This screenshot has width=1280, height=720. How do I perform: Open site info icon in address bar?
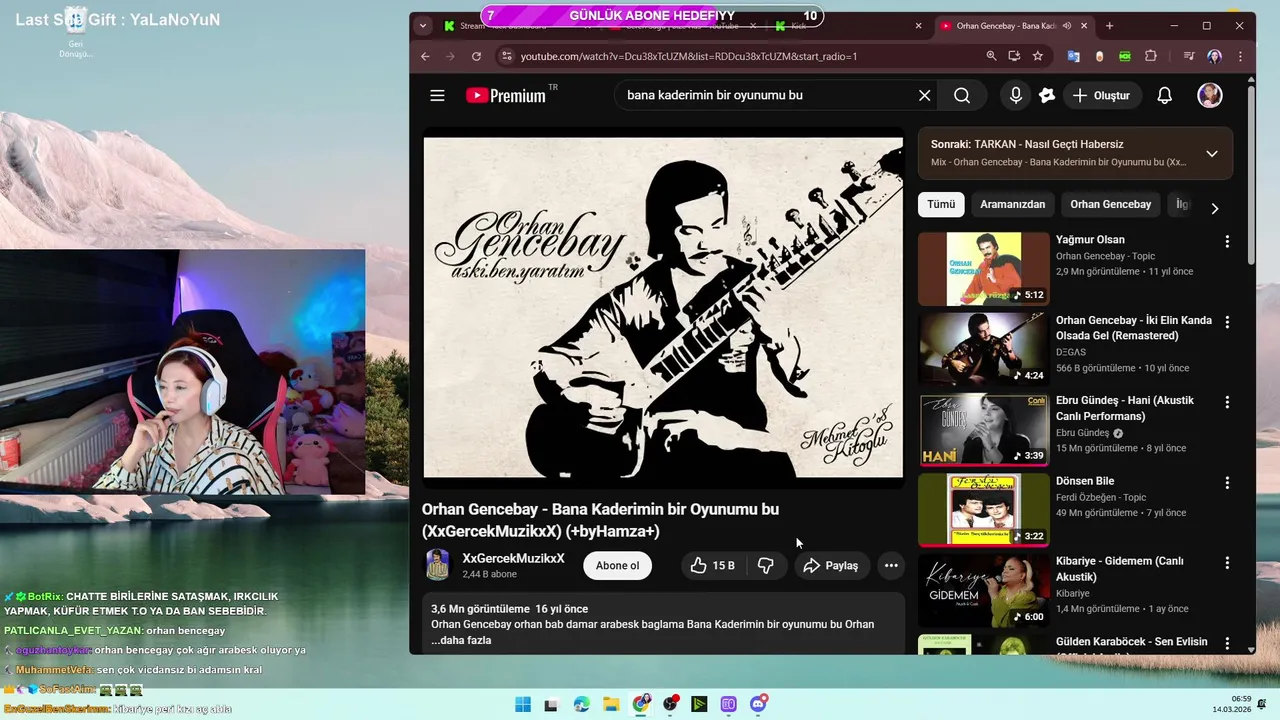(x=505, y=56)
